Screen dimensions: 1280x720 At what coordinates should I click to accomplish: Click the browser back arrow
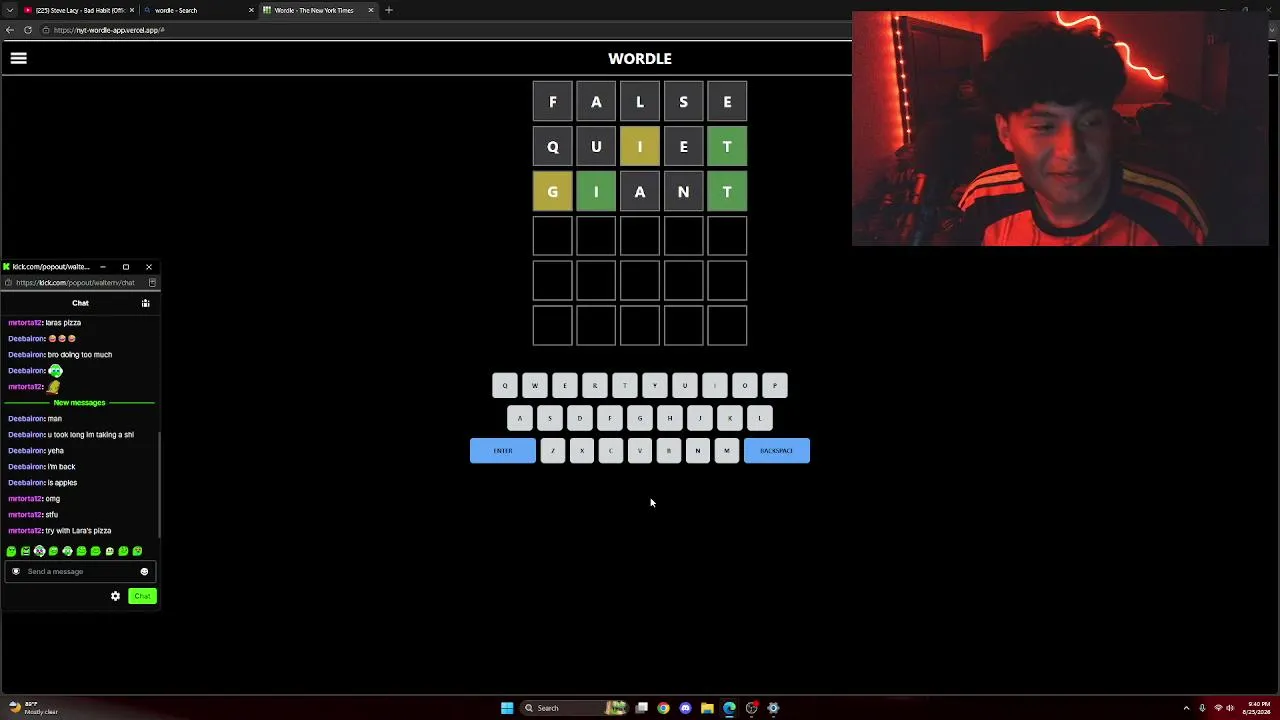pos(10,30)
